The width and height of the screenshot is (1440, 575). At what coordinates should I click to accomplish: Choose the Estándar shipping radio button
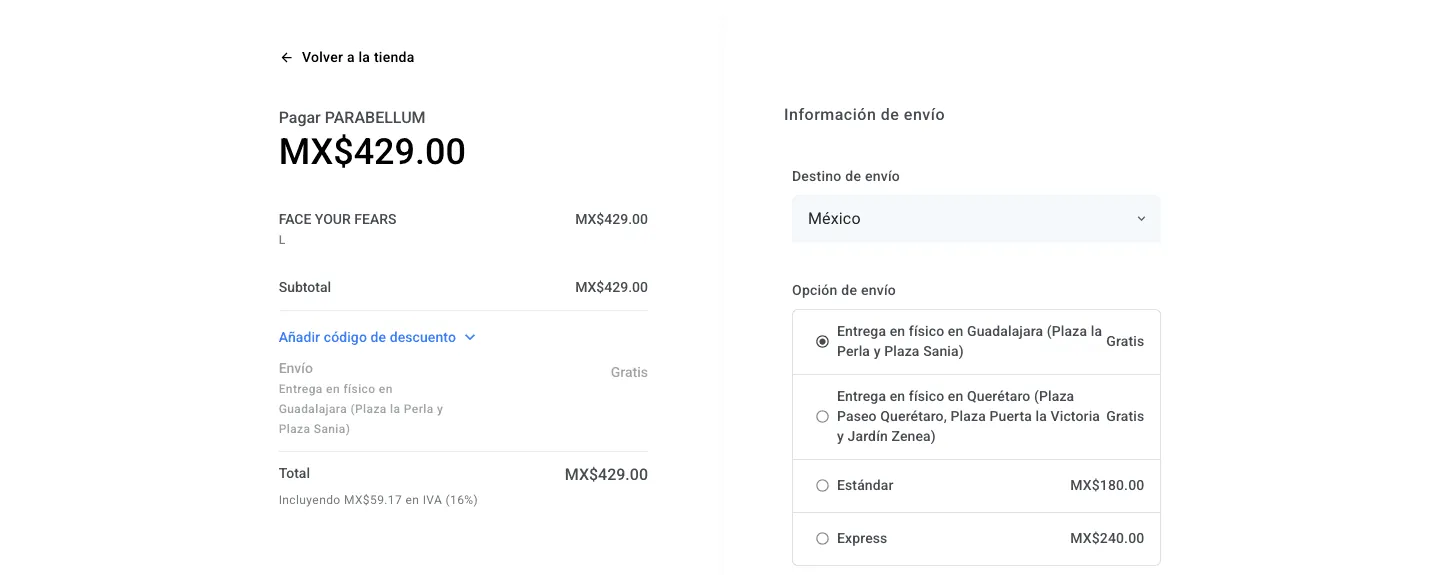click(x=822, y=486)
